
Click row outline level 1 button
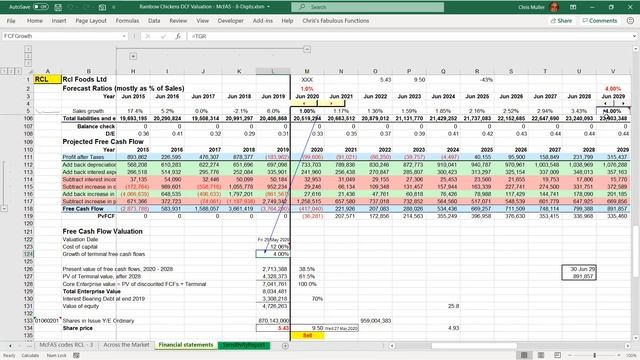coord(4,71)
